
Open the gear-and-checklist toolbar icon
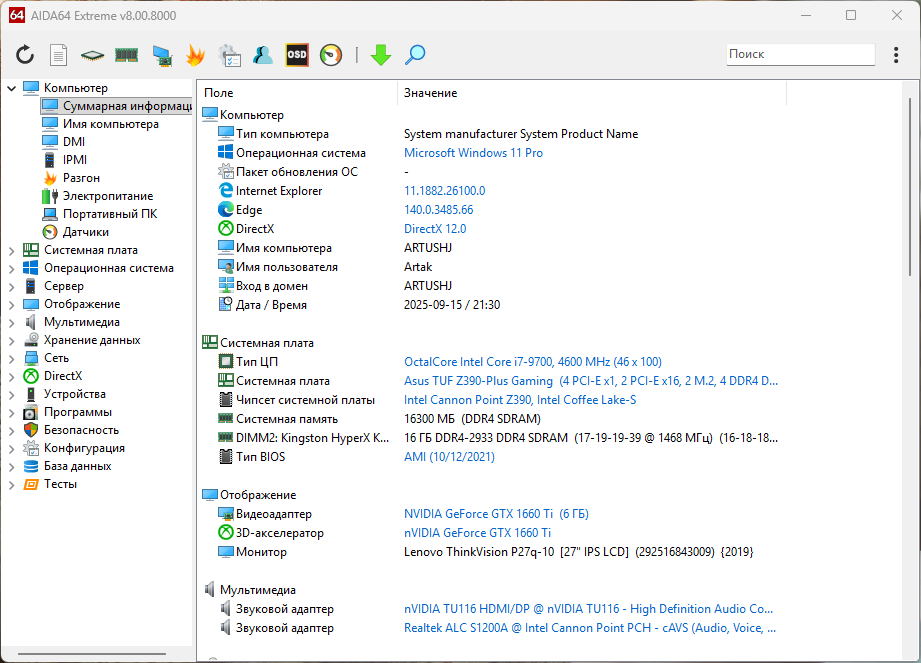229,55
